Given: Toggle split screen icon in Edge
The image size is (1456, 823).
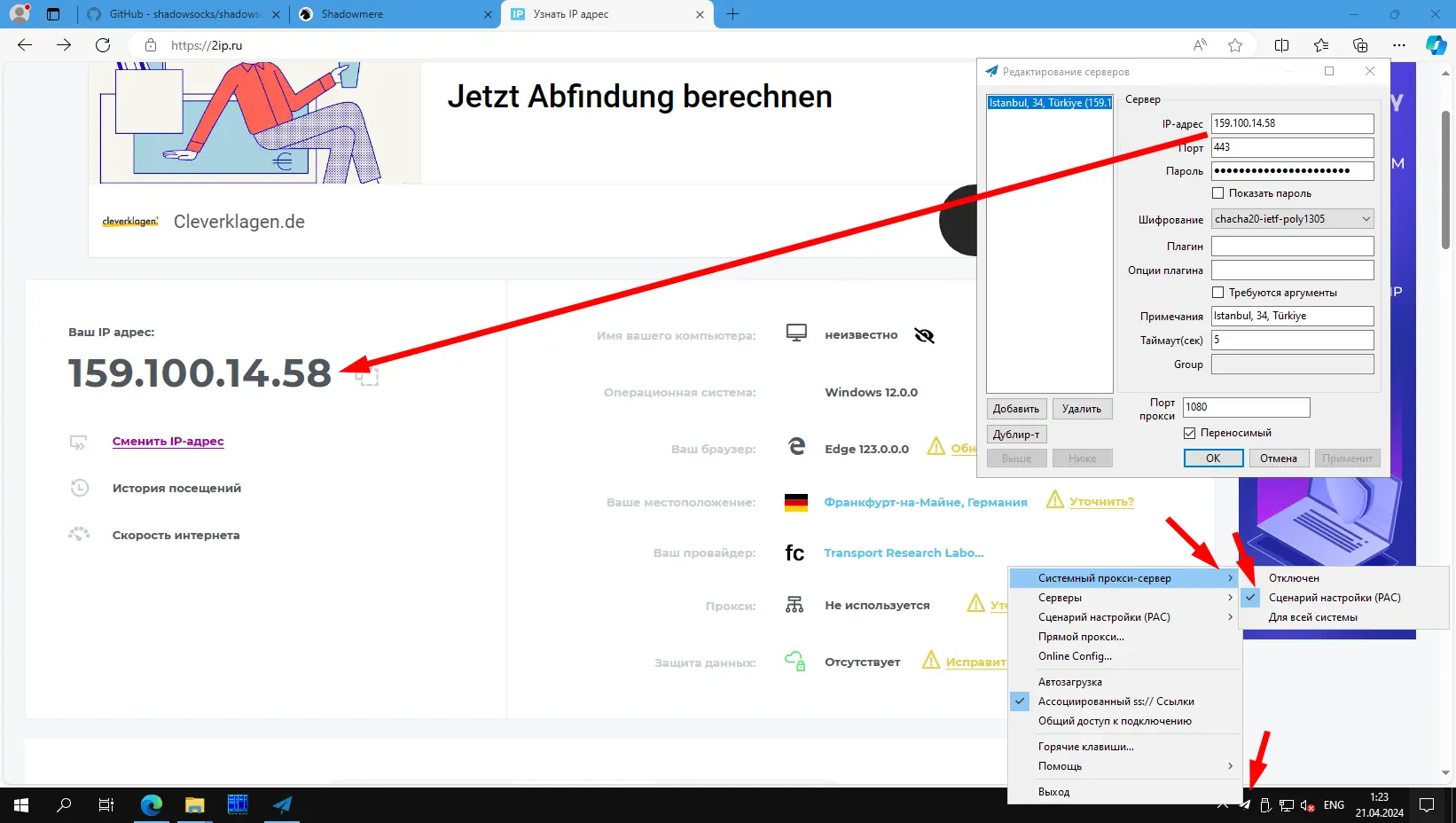Looking at the screenshot, I should [x=1281, y=45].
